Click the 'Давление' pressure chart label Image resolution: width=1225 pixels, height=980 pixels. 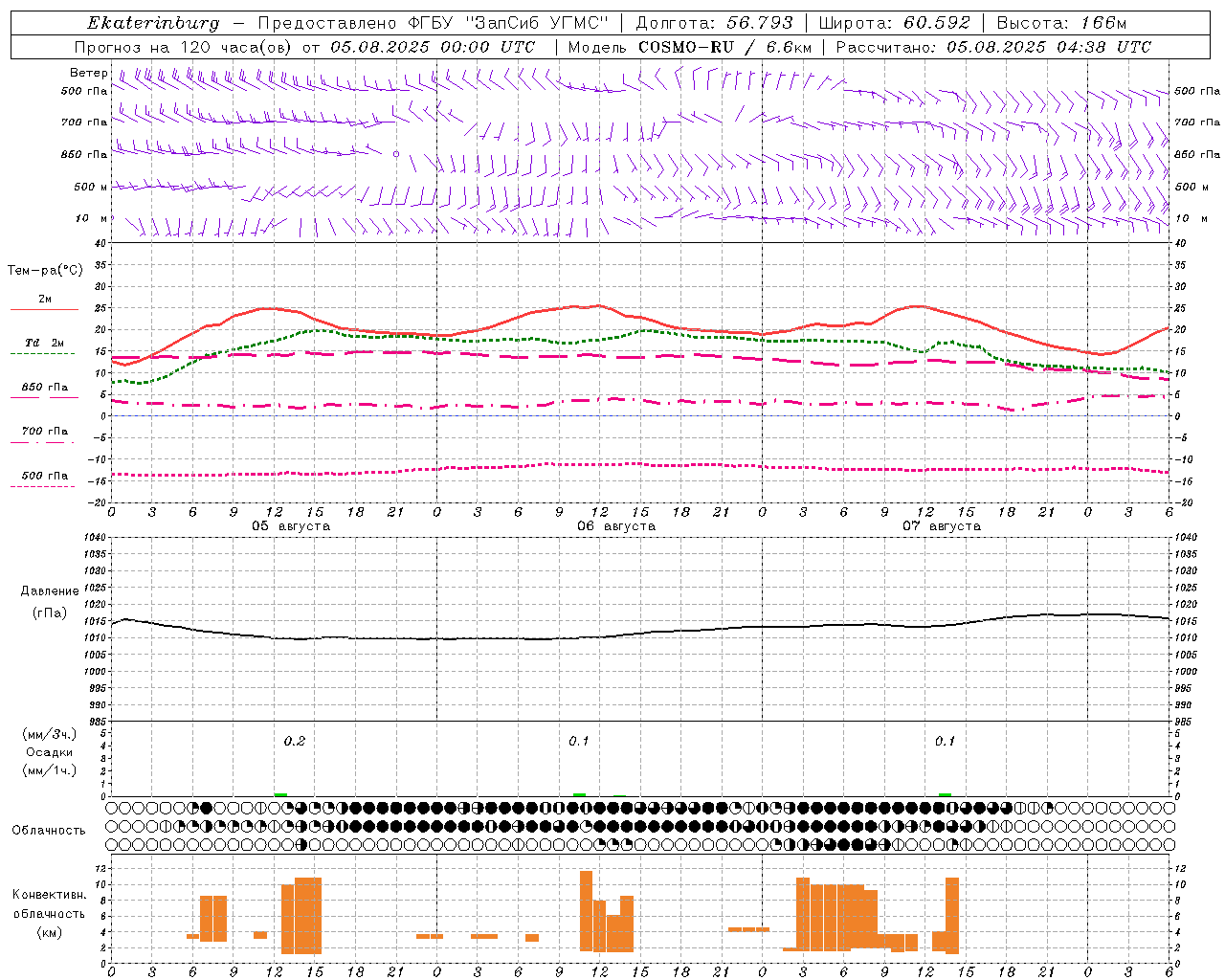tap(50, 590)
